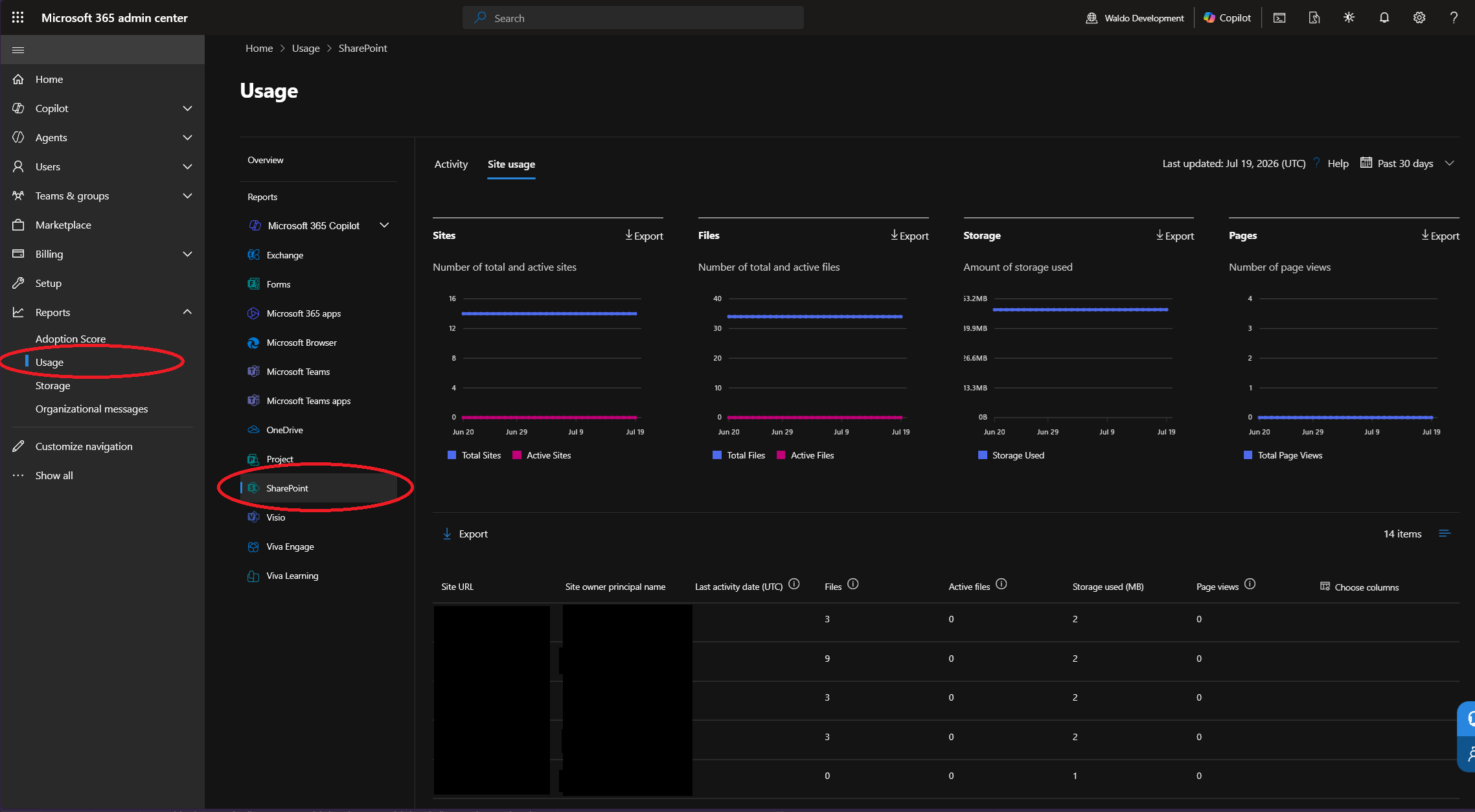Image resolution: width=1475 pixels, height=812 pixels.
Task: Sort by Site URL column header
Action: click(457, 587)
